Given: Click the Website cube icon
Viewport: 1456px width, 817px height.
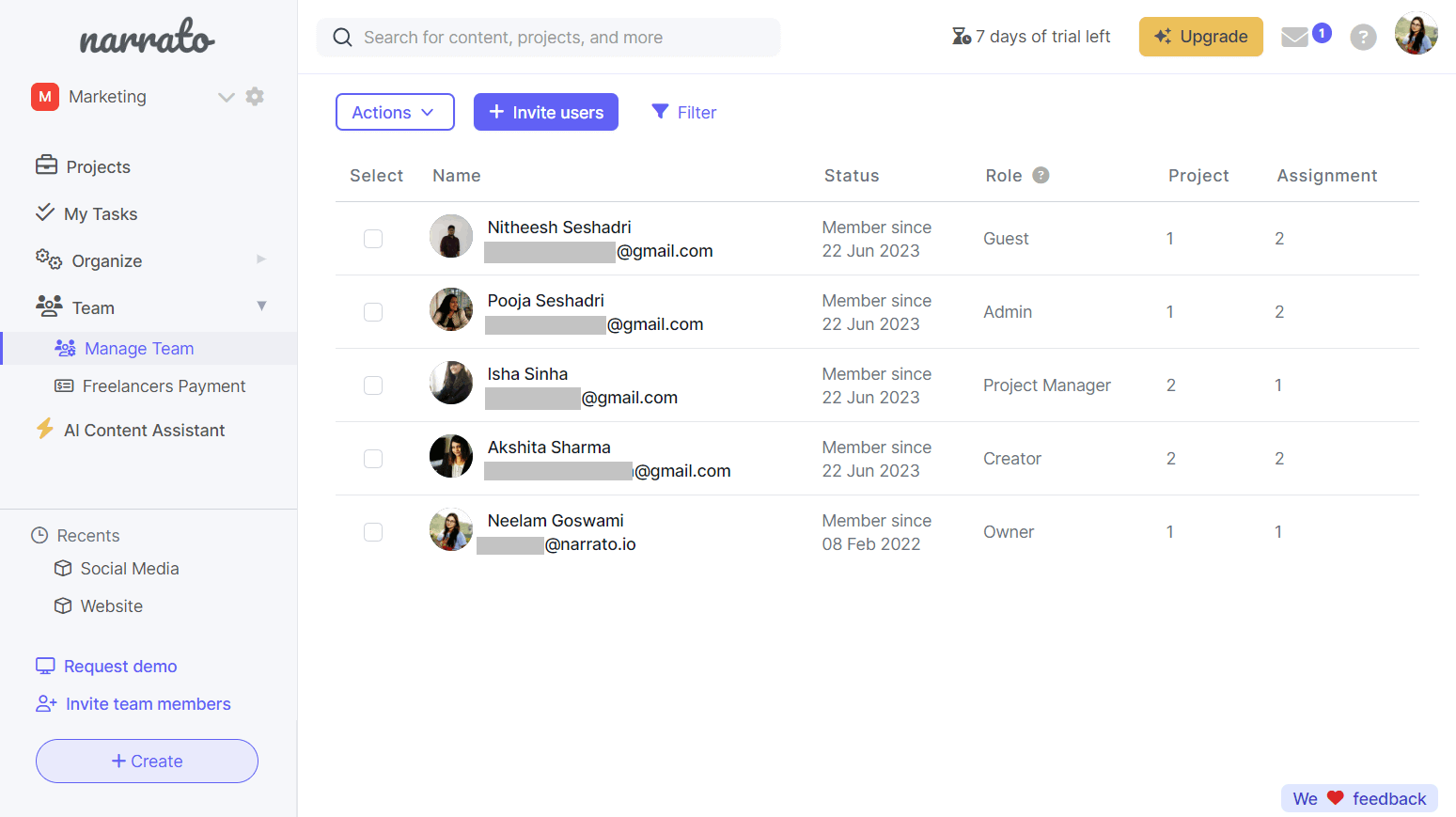Looking at the screenshot, I should click(63, 605).
